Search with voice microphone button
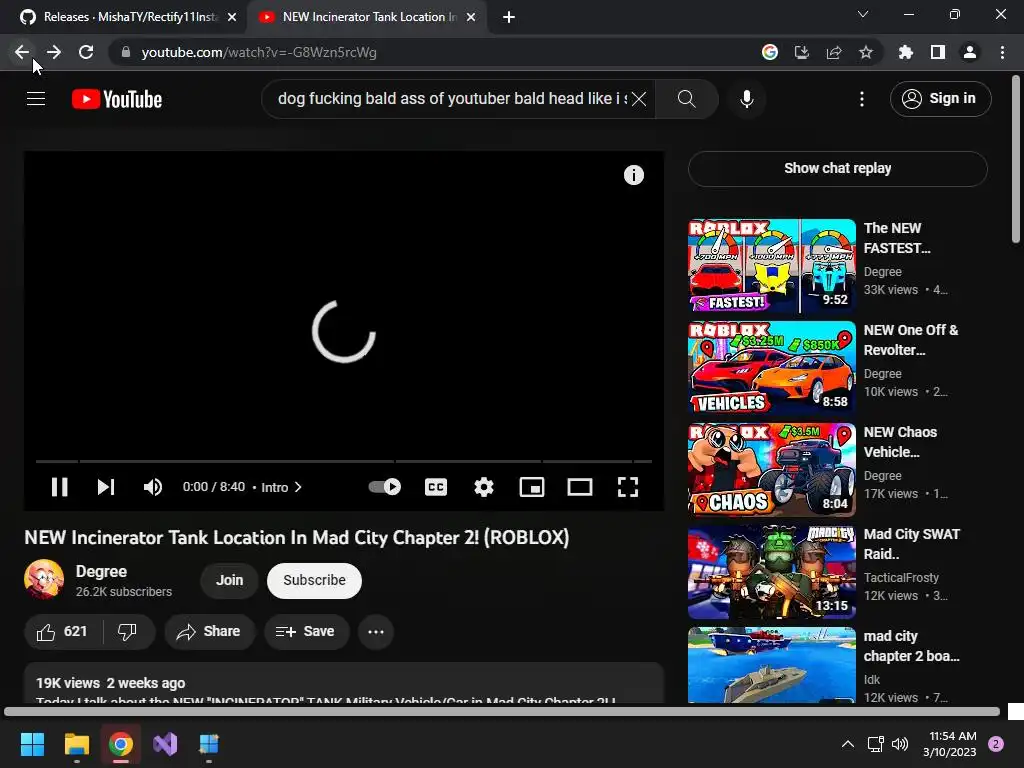 747,99
